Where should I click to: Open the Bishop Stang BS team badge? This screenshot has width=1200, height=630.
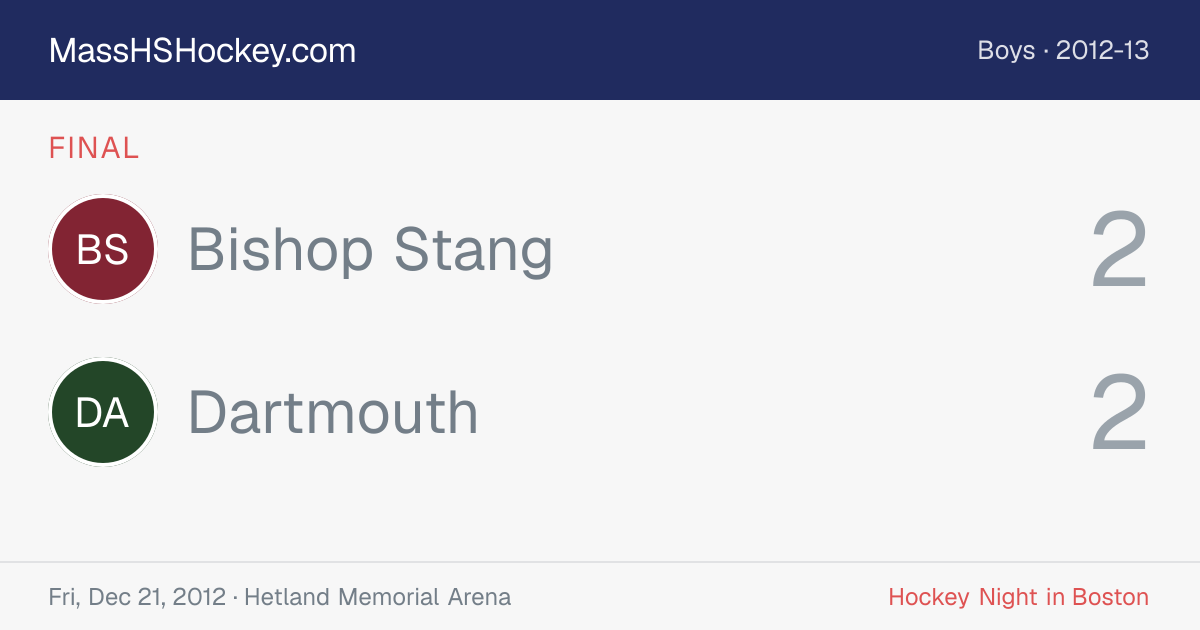(103, 249)
